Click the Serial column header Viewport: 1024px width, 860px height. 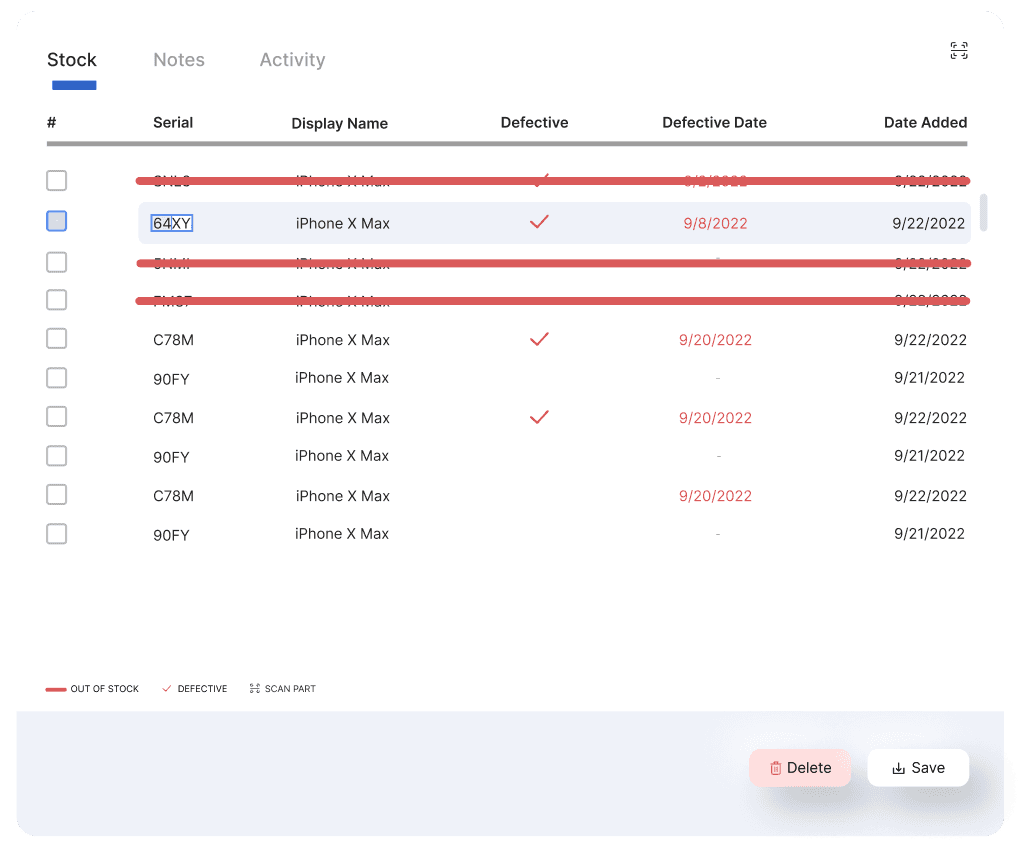(x=173, y=123)
